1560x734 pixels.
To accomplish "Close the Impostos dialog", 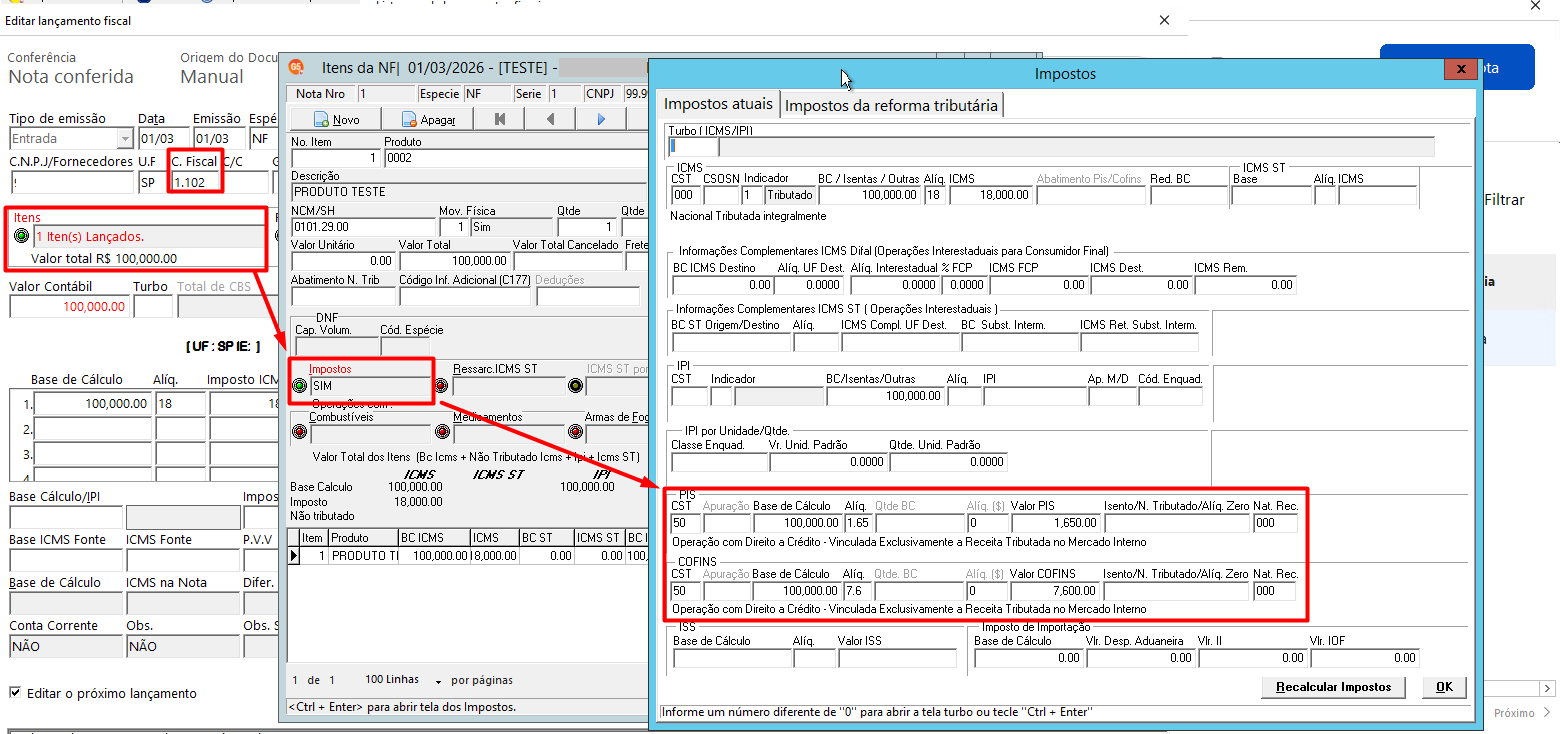I will (1461, 69).
